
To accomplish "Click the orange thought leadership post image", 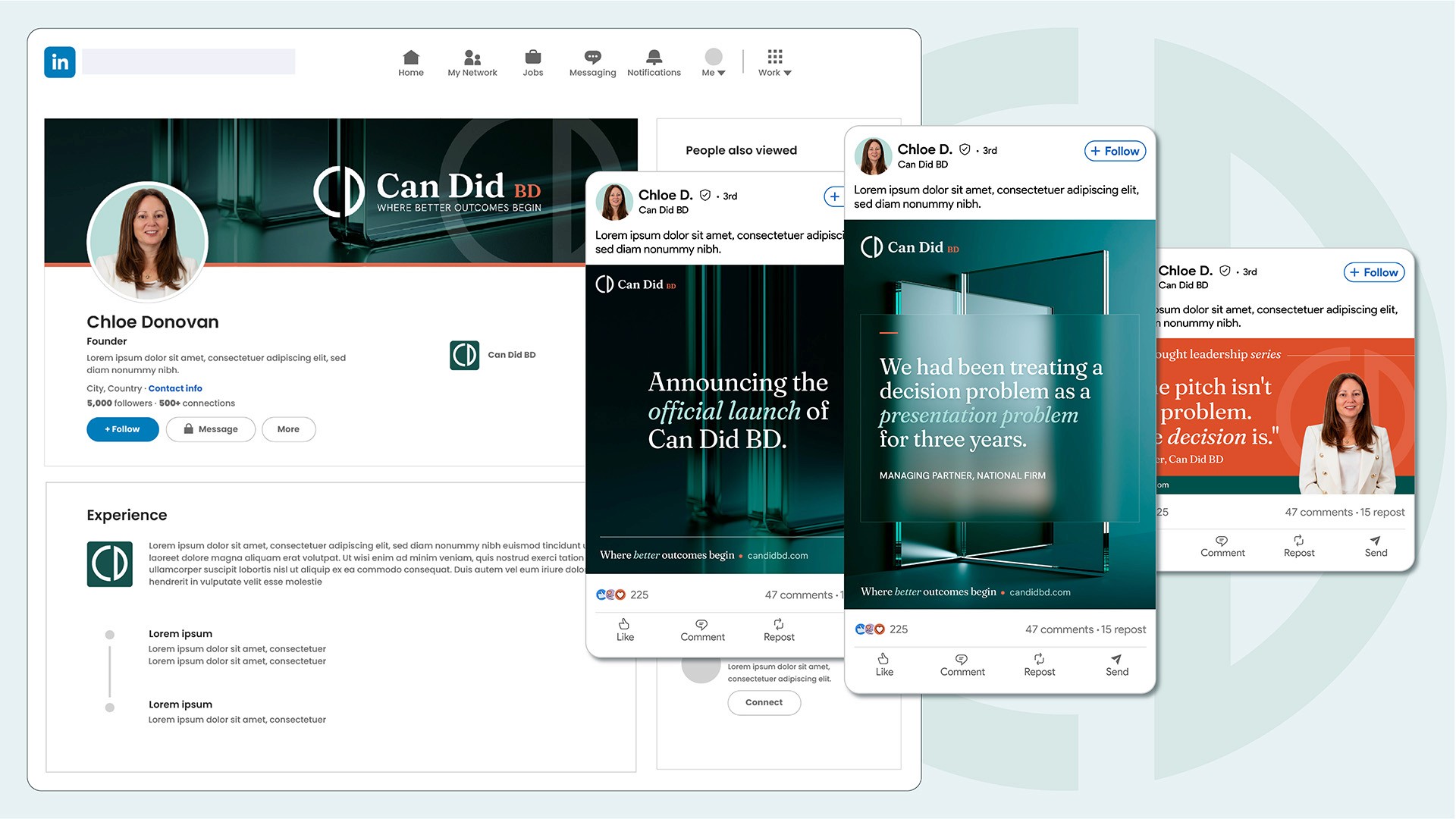I will (x=1285, y=416).
